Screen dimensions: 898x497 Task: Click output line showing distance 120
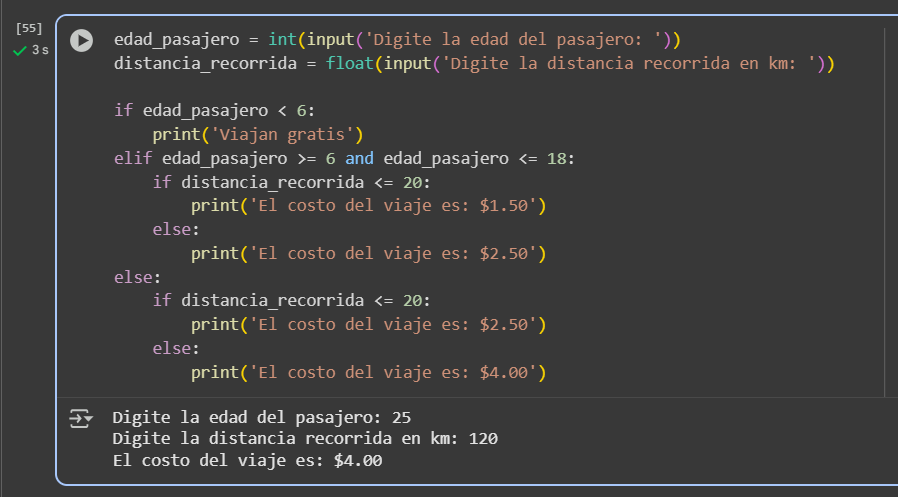tap(305, 439)
